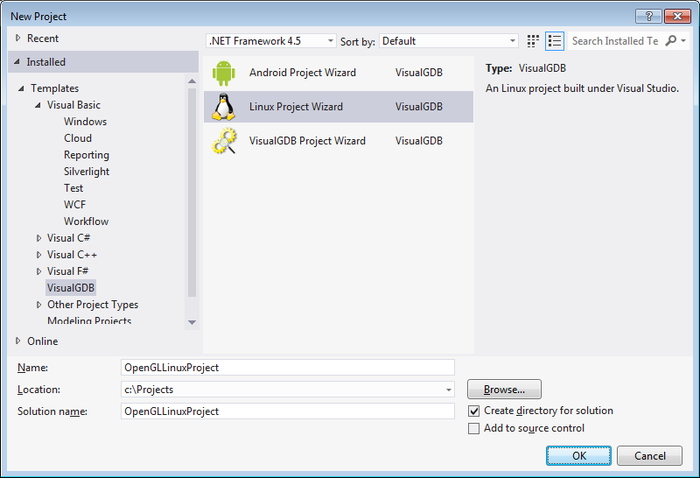Select the Test template category

point(73,188)
